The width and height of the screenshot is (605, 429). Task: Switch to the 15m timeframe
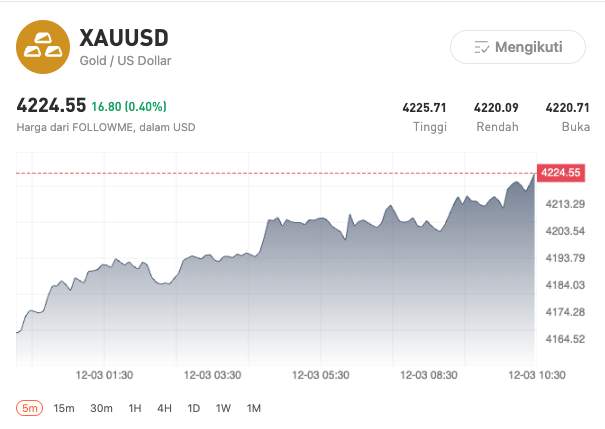click(64, 408)
